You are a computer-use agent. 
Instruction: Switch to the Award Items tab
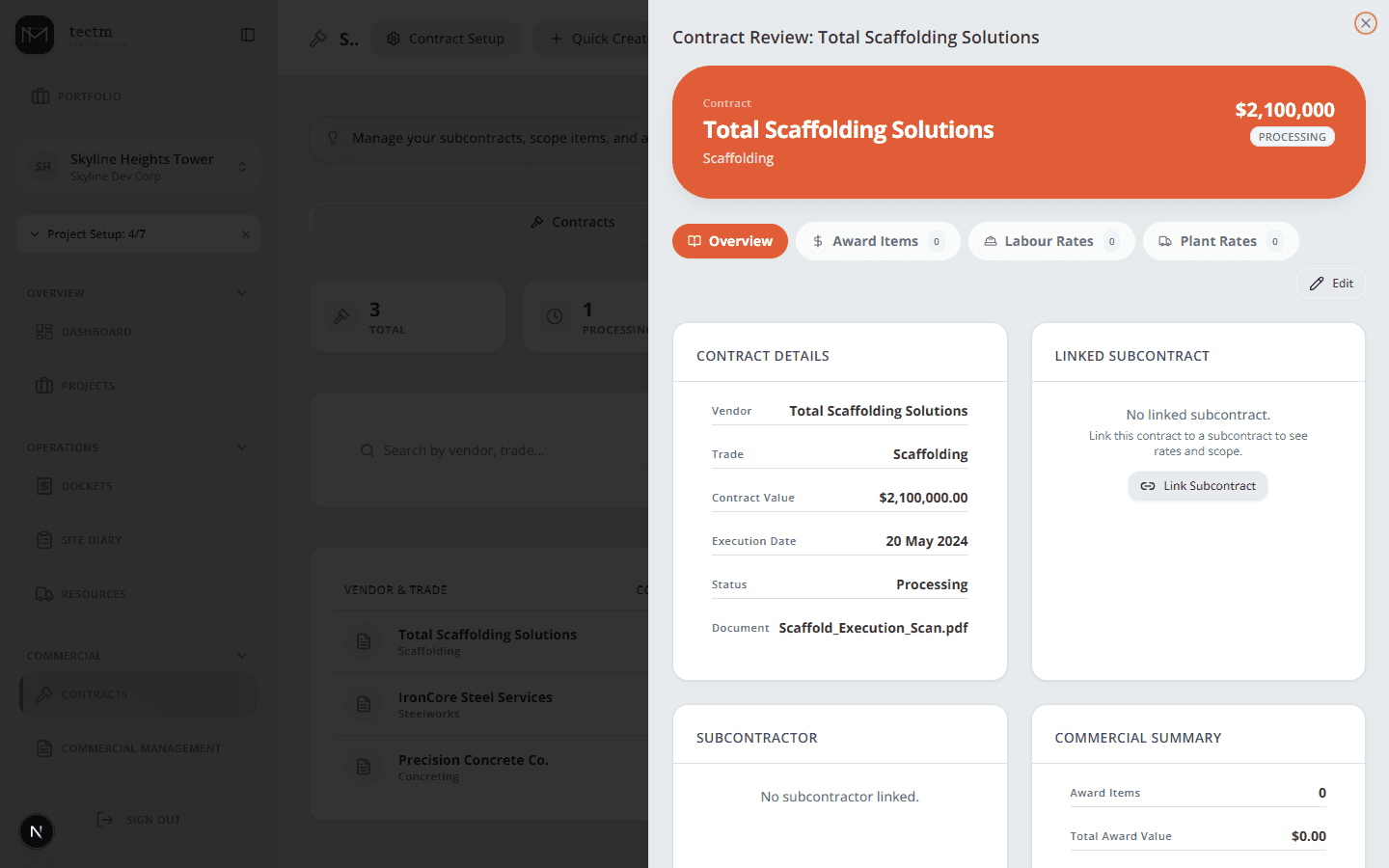point(877,241)
